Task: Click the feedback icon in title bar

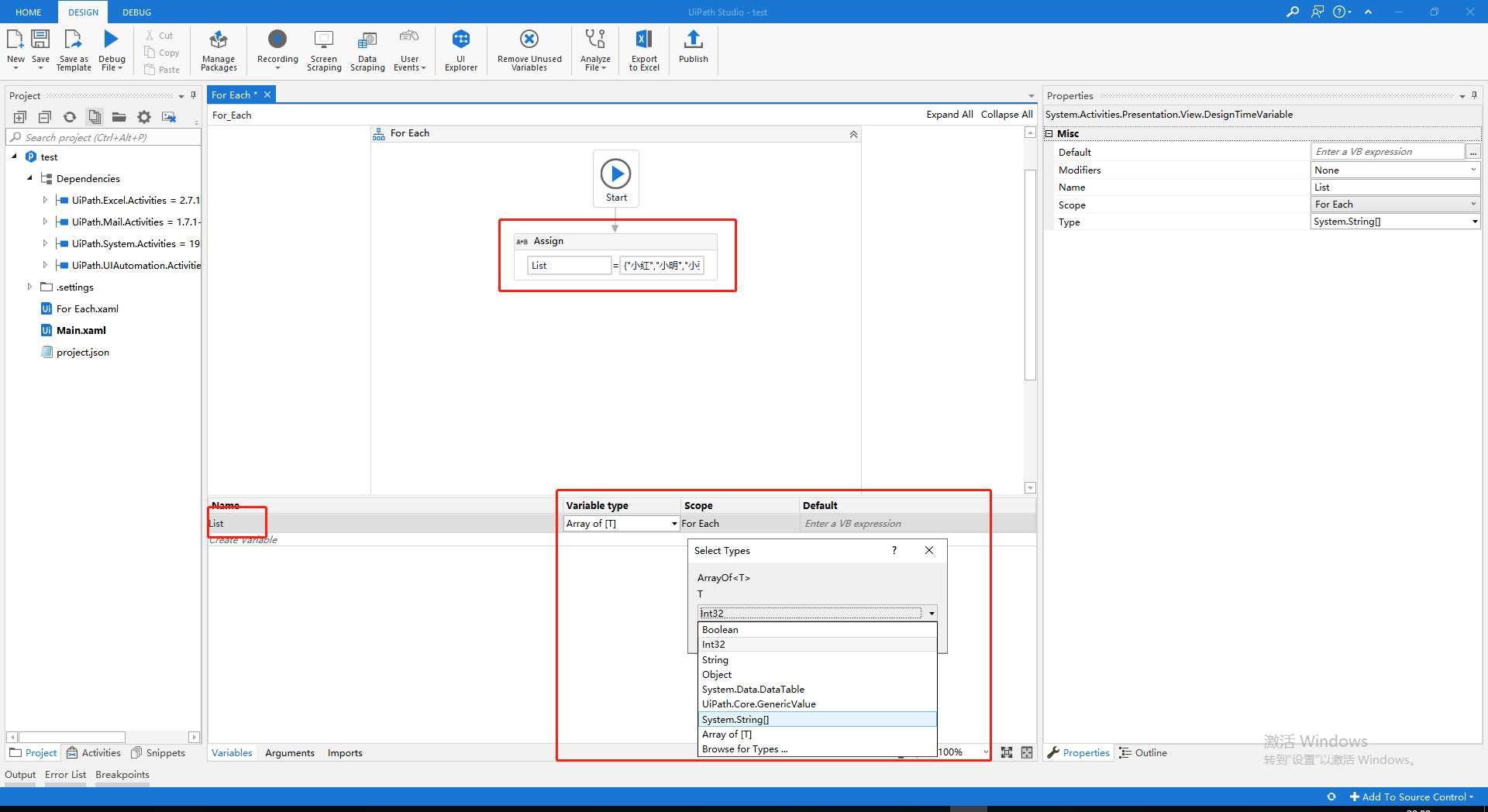Action: click(1317, 12)
